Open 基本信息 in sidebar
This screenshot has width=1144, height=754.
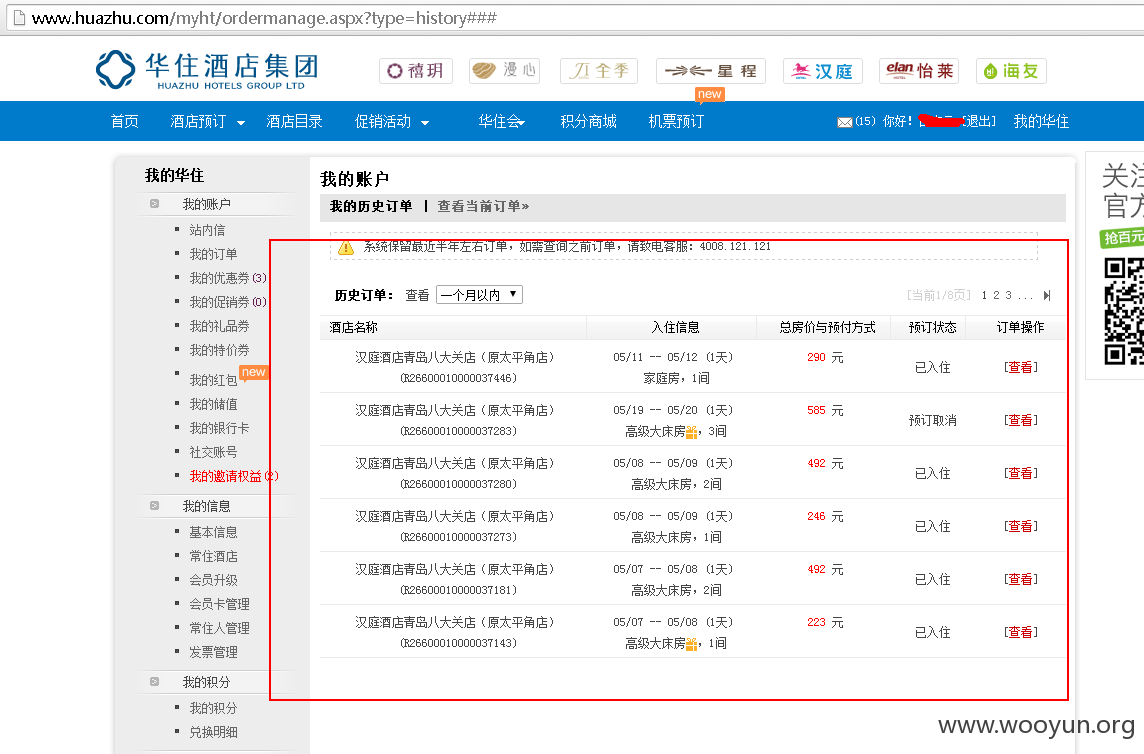[213, 532]
